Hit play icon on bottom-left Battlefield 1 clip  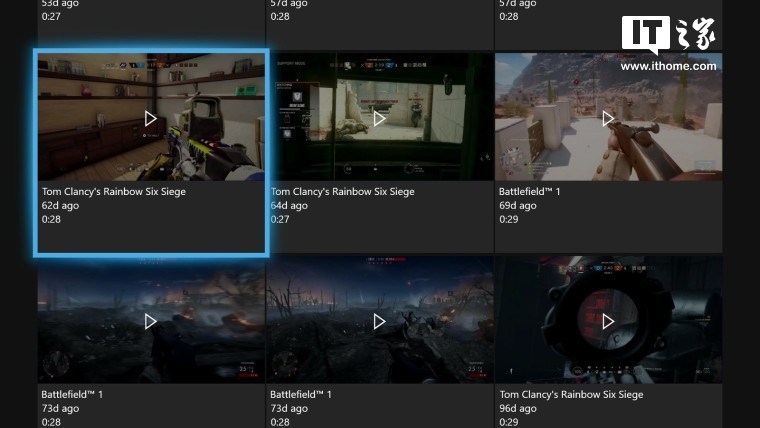coord(150,321)
